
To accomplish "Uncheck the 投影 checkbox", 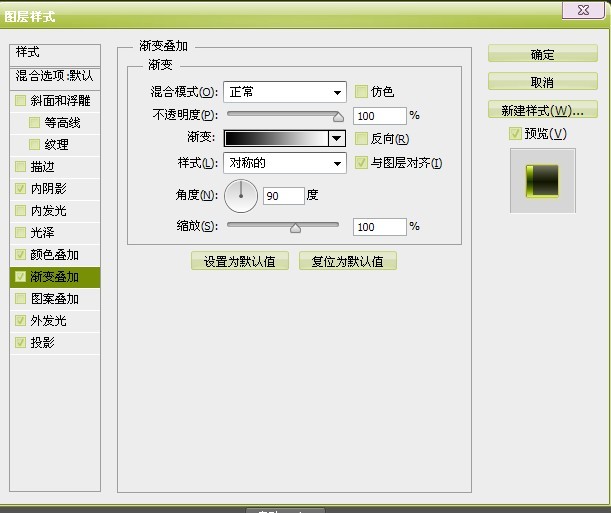I will click(20, 343).
